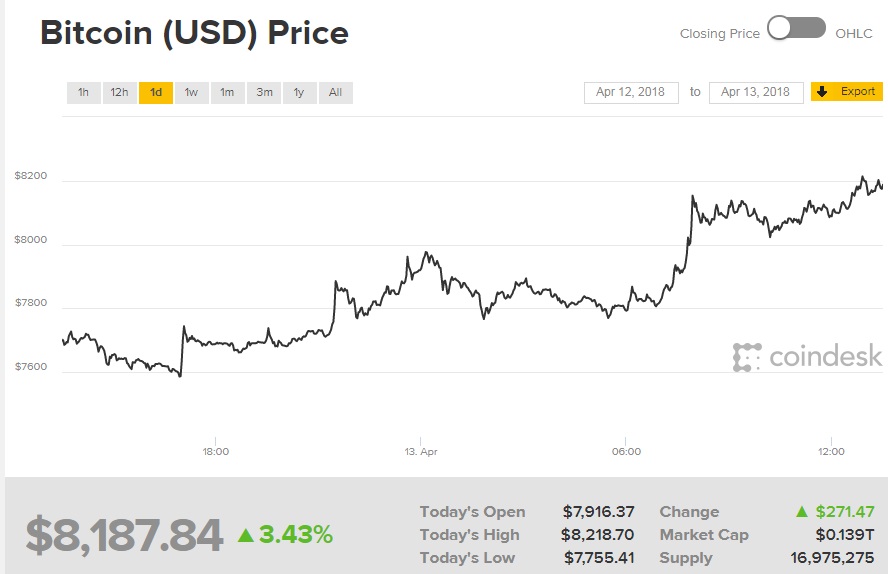The image size is (888, 574).
Task: Click the Bitcoin (USD) Price heading
Action: 194,33
